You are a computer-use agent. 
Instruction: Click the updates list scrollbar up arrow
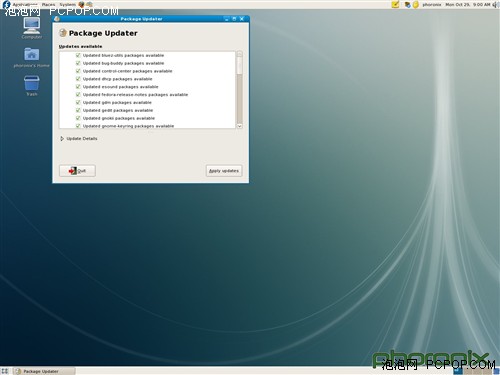coord(239,54)
